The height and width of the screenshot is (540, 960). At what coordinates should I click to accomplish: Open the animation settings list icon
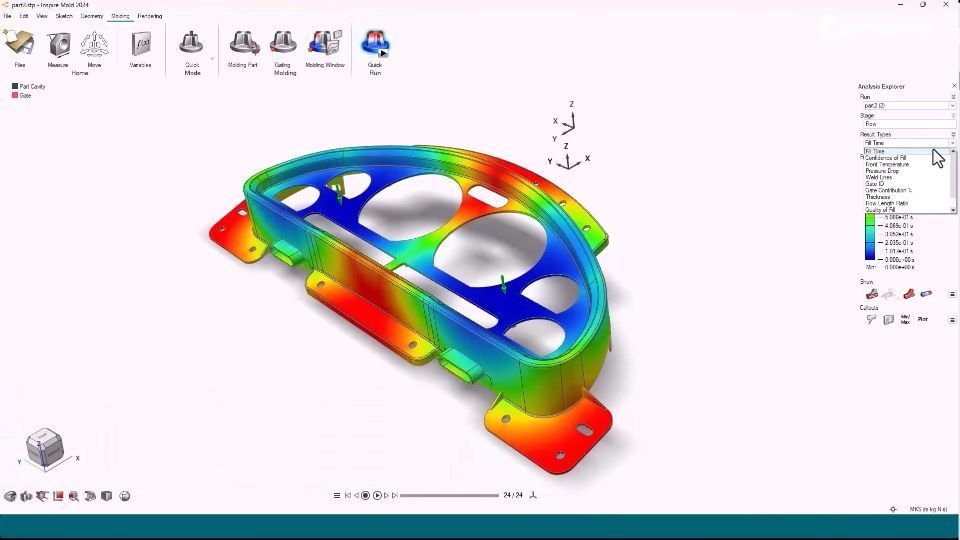337,495
